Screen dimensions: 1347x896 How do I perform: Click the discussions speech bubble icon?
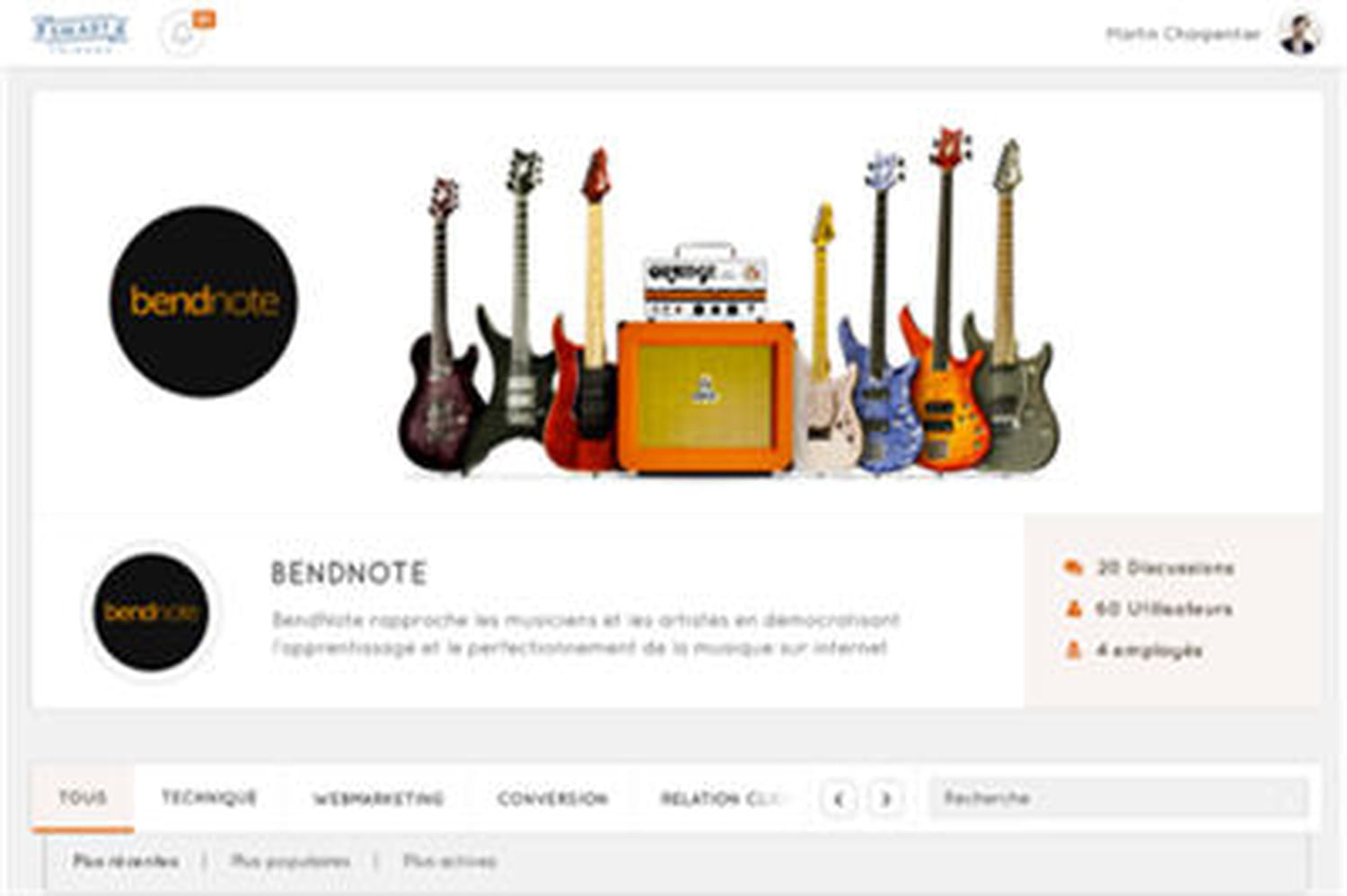point(1073,567)
